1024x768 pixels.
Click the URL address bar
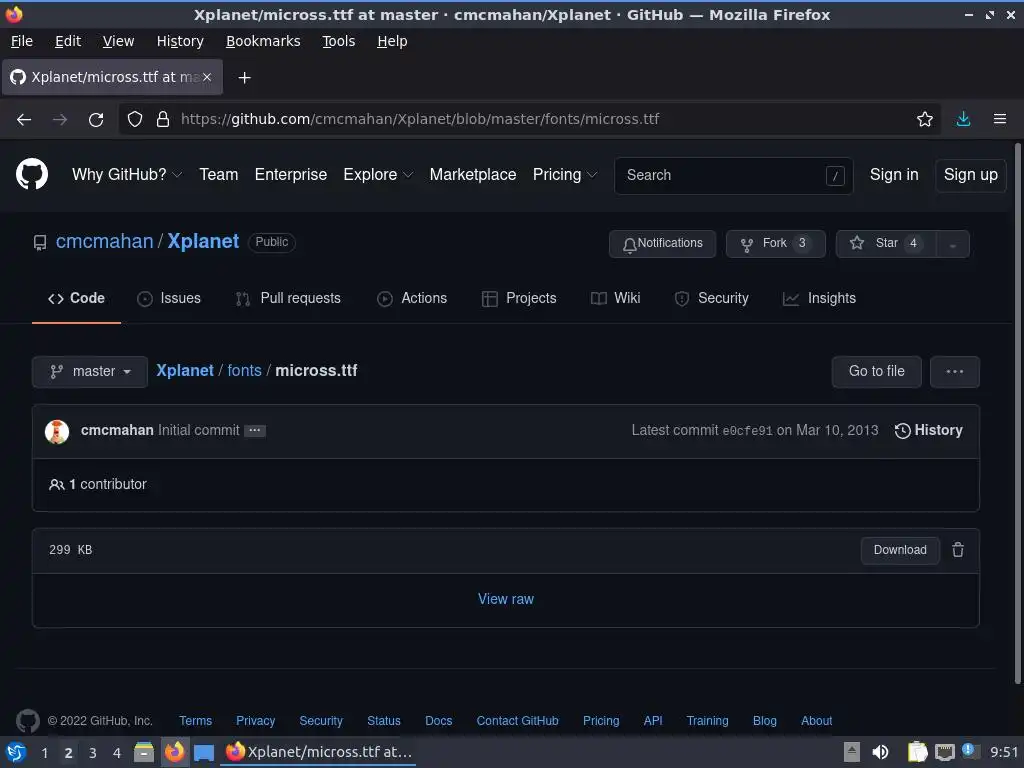click(x=529, y=120)
